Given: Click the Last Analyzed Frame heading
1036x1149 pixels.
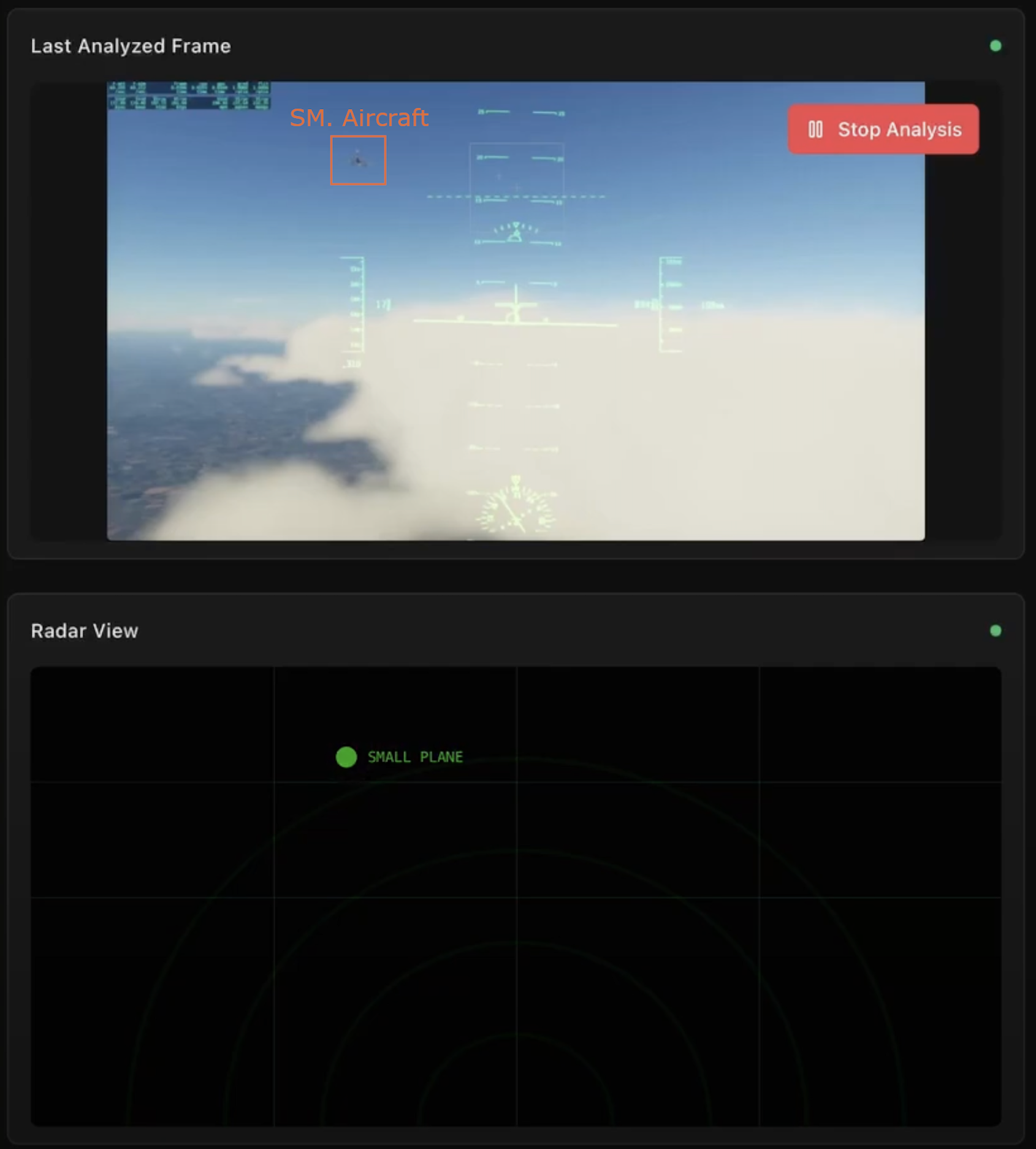Looking at the screenshot, I should 131,46.
